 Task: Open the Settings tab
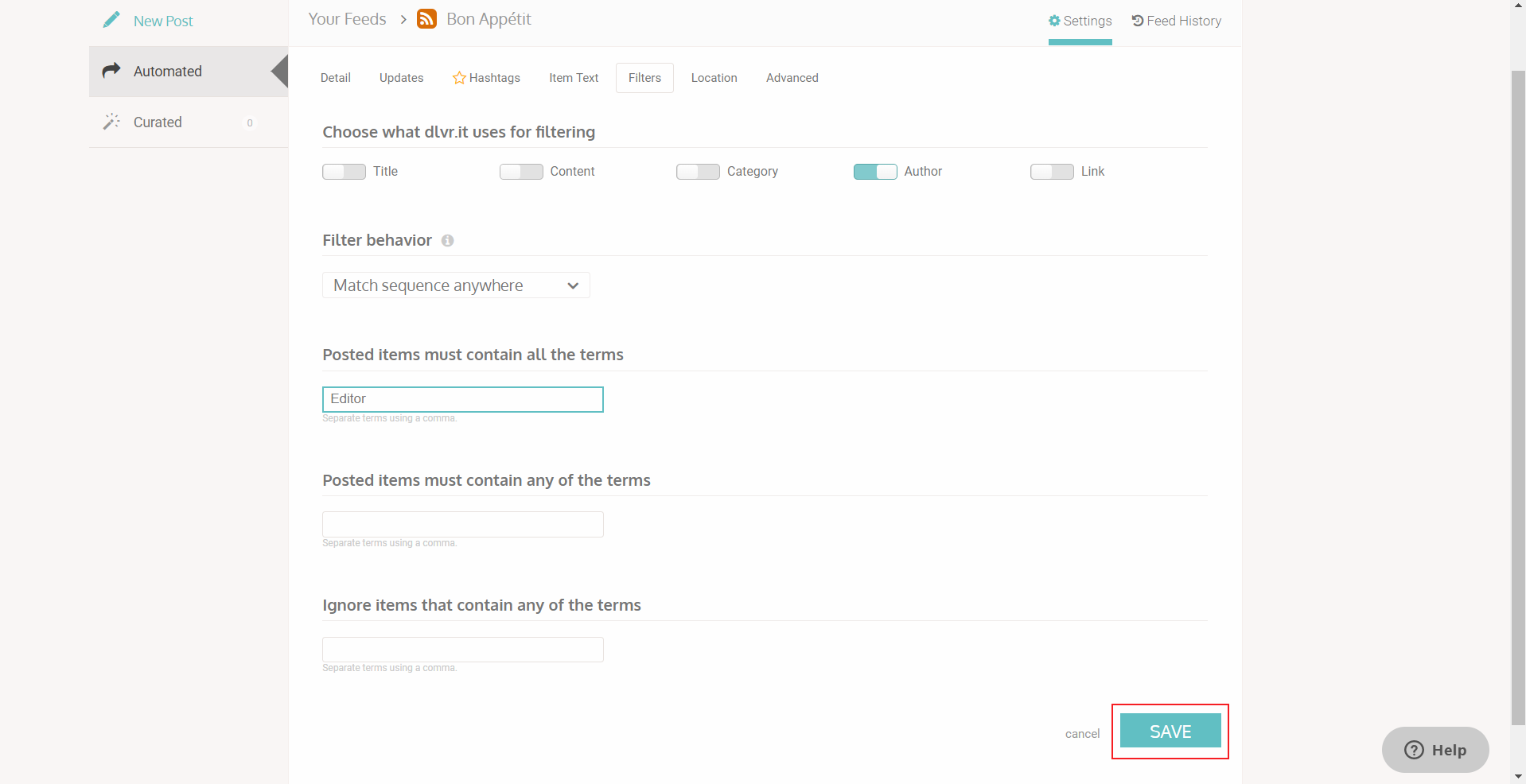pyautogui.click(x=1080, y=21)
